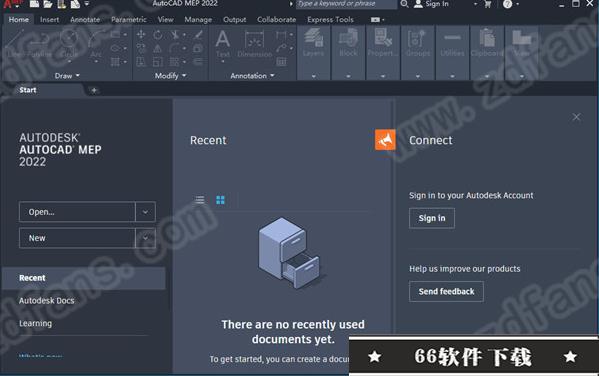Select the Mirror tool in Modify panel
The image size is (599, 376).
[158, 49]
